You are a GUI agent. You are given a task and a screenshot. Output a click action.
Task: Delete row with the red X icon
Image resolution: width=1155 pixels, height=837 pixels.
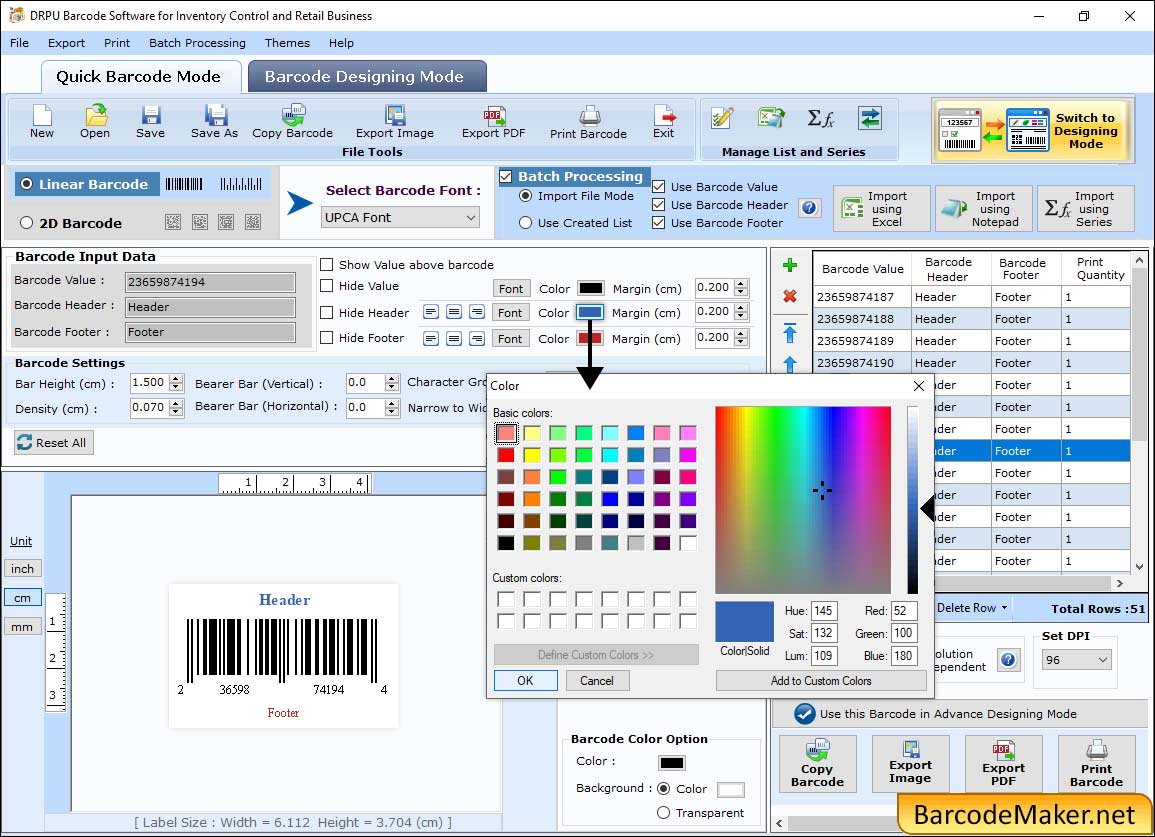coord(790,295)
